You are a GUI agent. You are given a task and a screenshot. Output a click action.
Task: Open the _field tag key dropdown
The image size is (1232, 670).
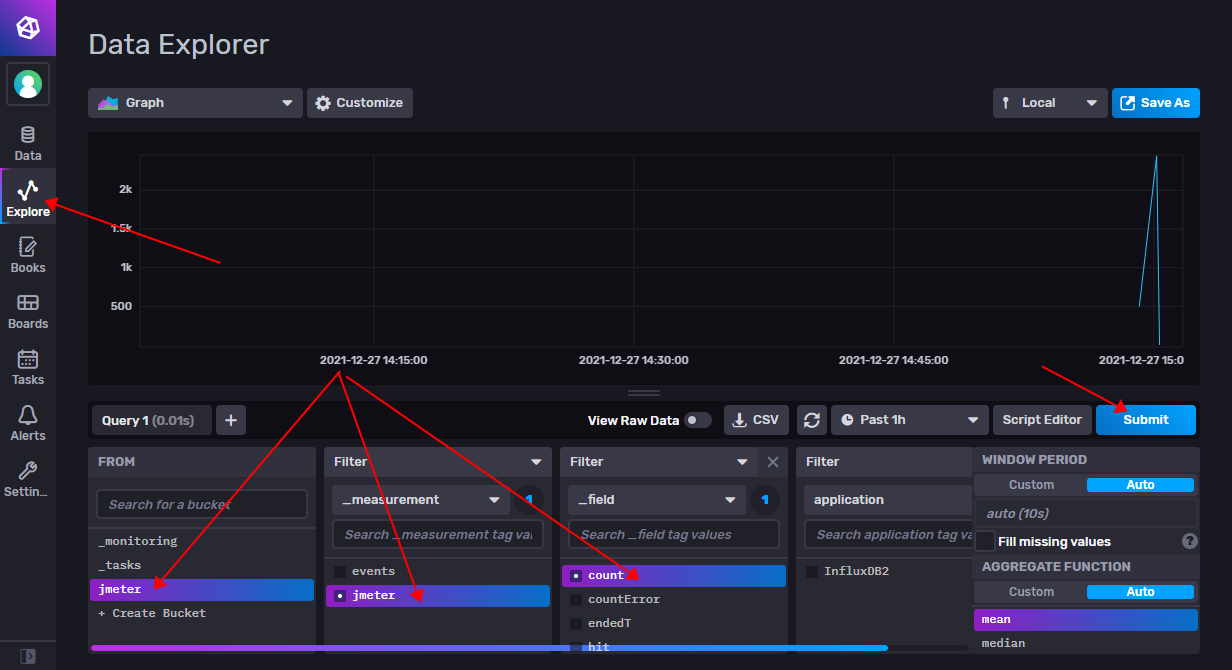(658, 500)
